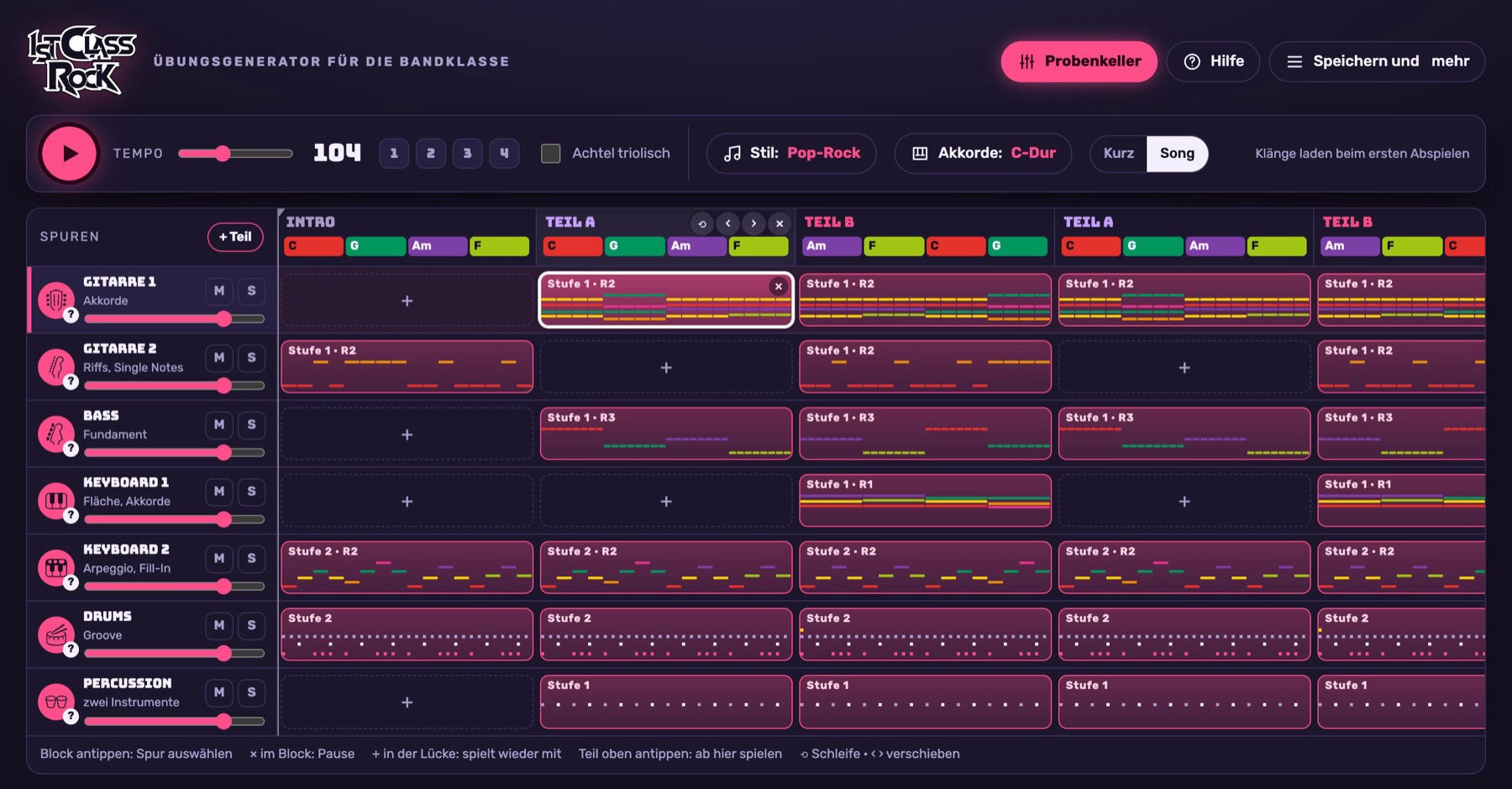
Task: Move Teil A left with the arrow
Action: click(x=728, y=224)
